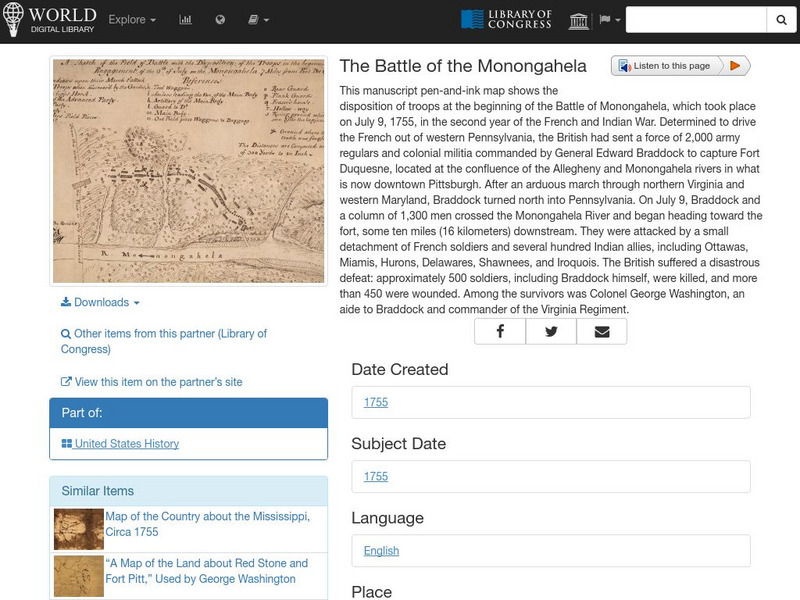This screenshot has height=600, width=800.
Task: Click into the search input field
Action: pos(696,20)
